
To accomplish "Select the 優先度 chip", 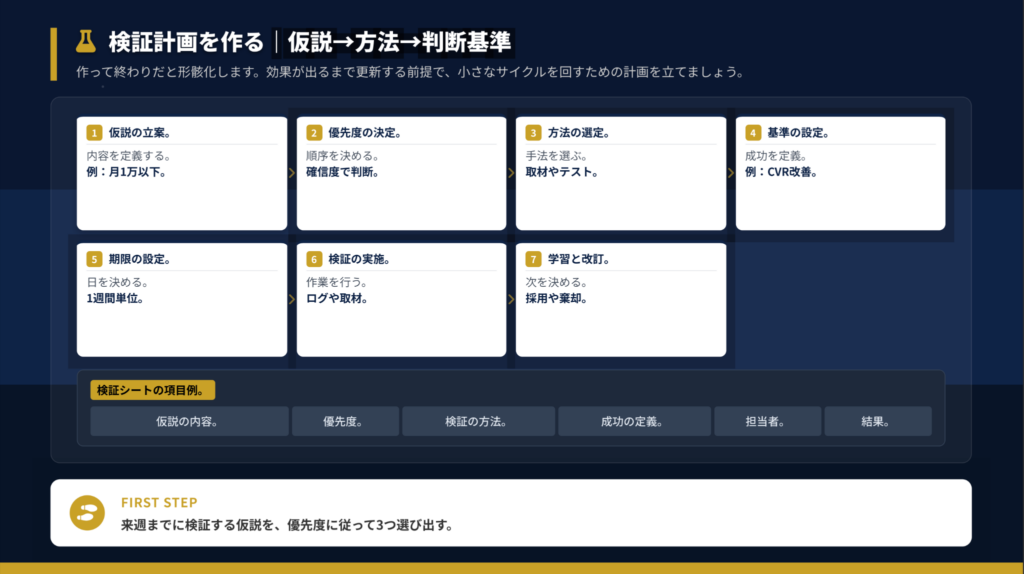I will [x=345, y=421].
